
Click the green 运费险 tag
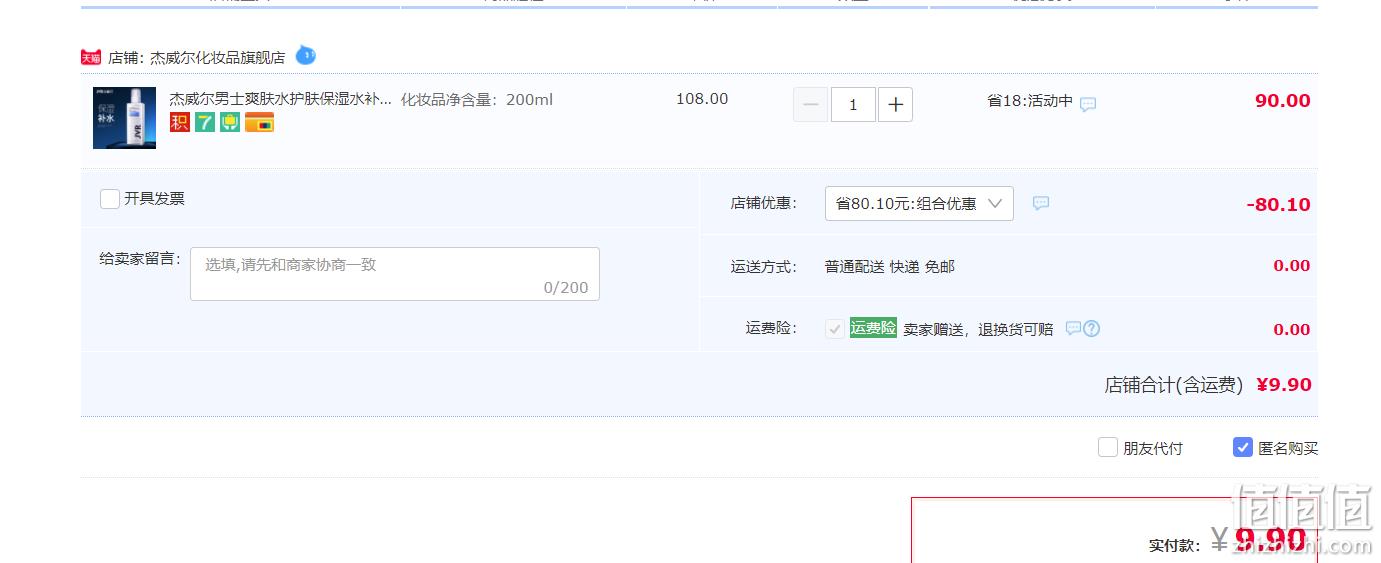873,328
